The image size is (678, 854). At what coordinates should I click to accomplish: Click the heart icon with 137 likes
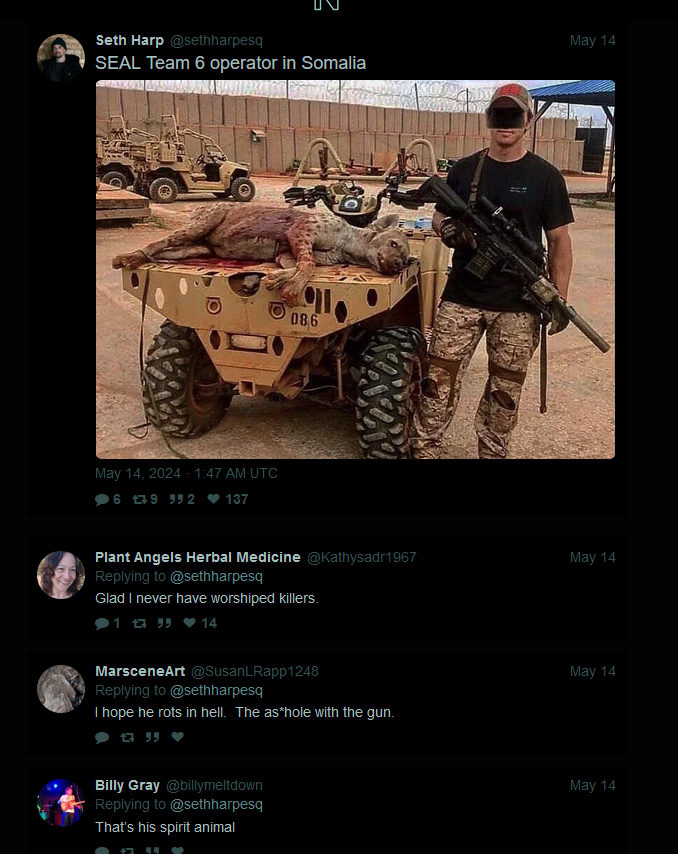213,499
